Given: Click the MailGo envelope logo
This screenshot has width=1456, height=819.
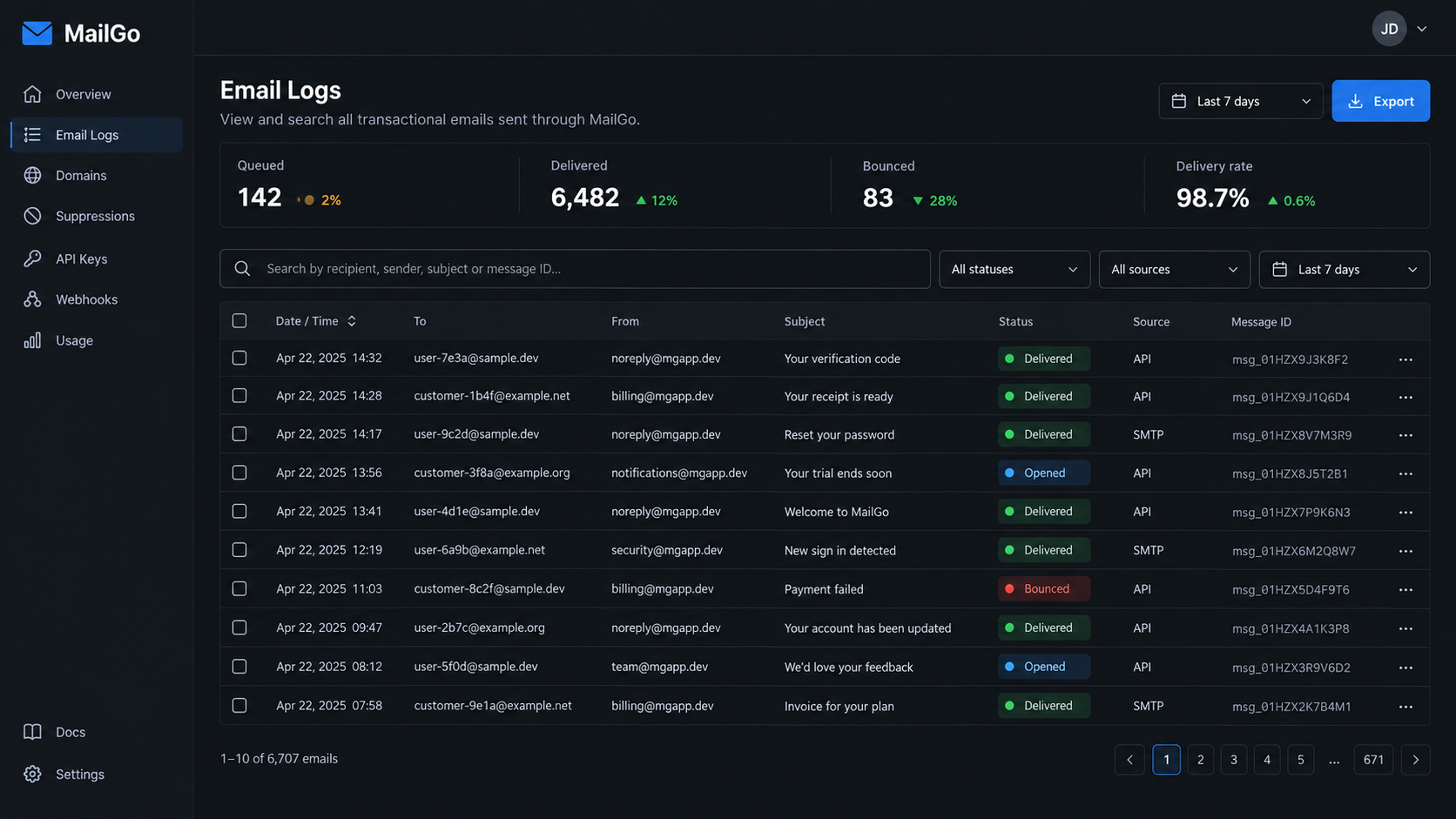Looking at the screenshot, I should pyautogui.click(x=37, y=33).
